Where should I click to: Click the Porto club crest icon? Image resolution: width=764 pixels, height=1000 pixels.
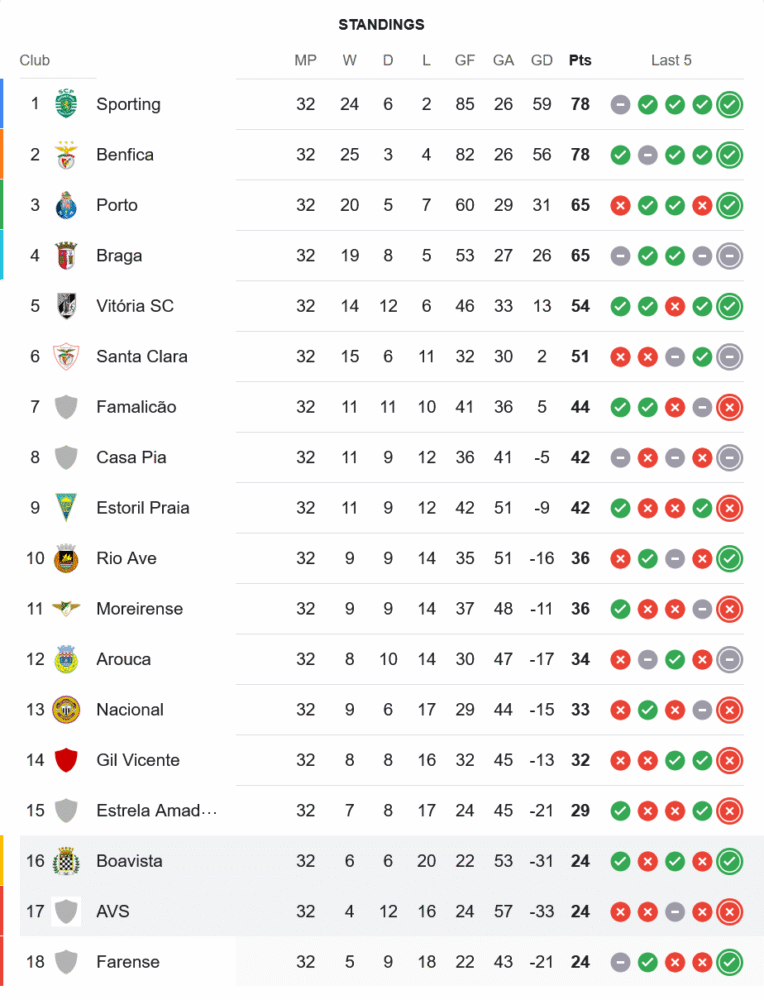(x=66, y=205)
